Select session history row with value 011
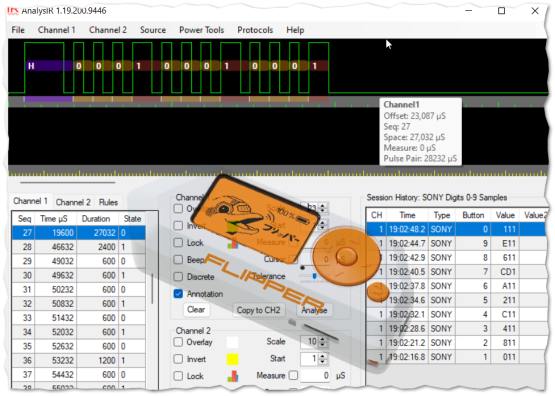 click(456, 357)
